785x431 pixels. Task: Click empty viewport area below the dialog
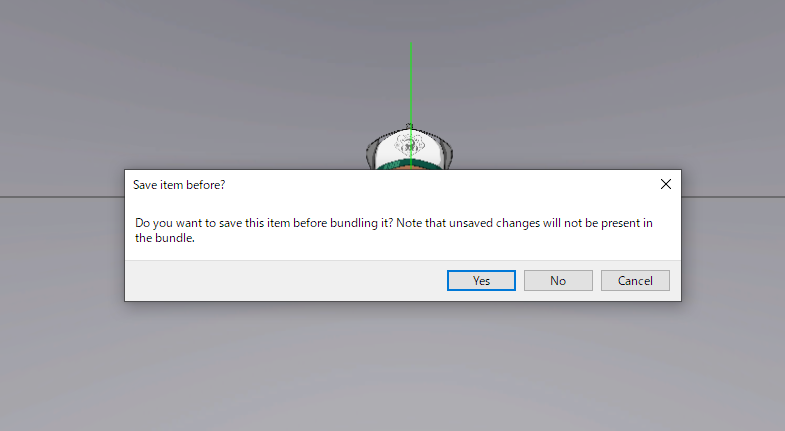click(392, 365)
